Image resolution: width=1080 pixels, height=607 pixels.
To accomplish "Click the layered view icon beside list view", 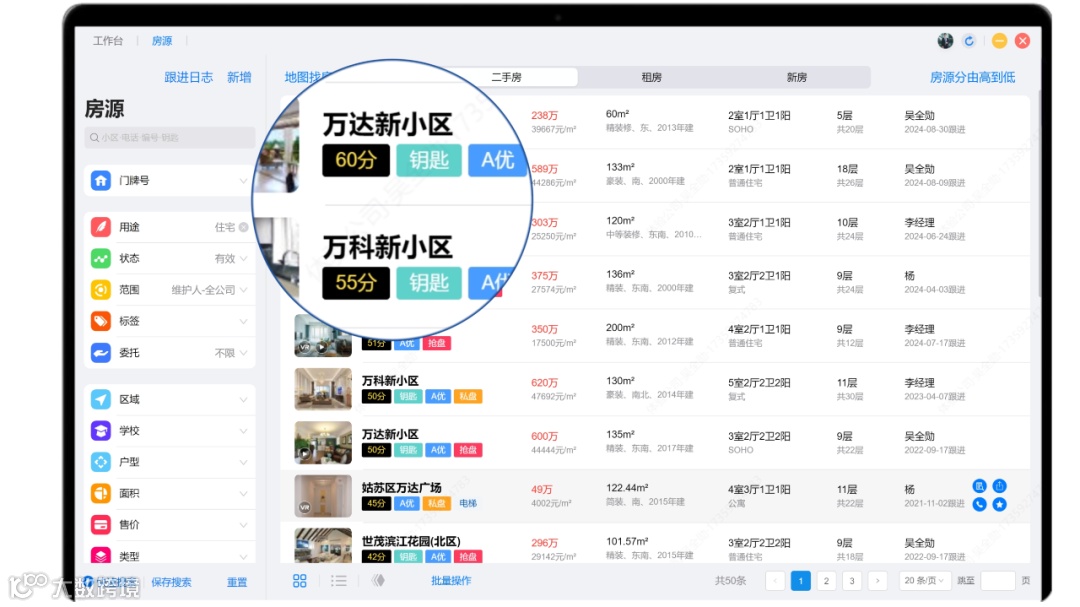I will [378, 581].
